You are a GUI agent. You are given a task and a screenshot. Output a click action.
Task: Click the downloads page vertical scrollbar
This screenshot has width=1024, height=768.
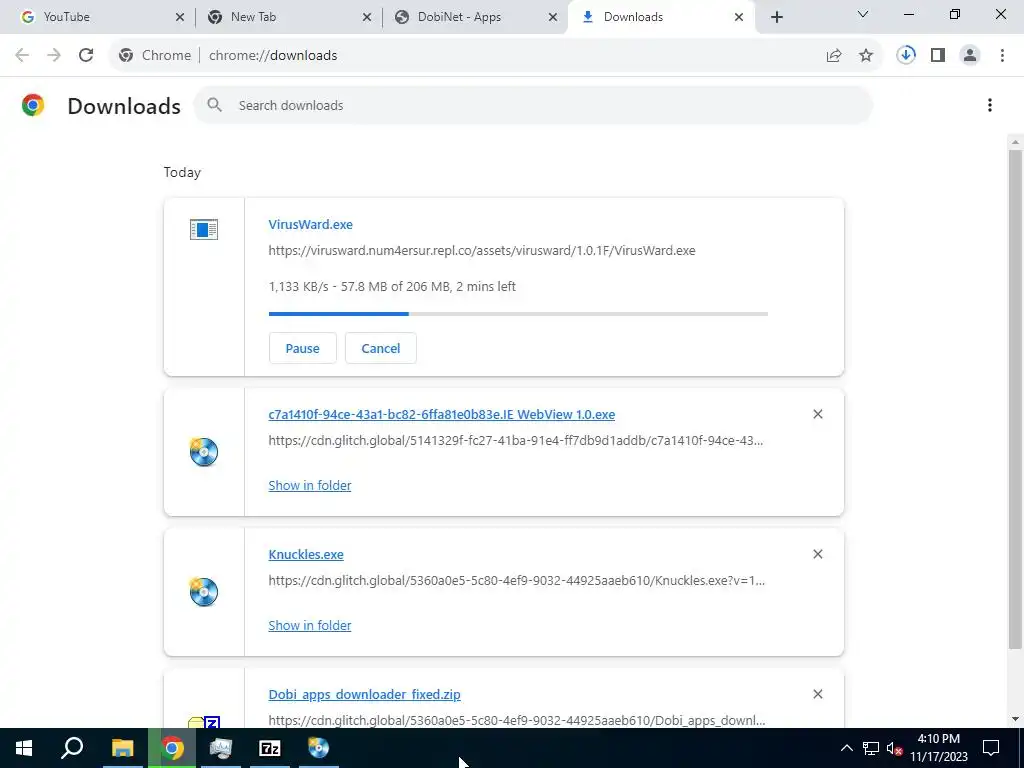click(1016, 400)
